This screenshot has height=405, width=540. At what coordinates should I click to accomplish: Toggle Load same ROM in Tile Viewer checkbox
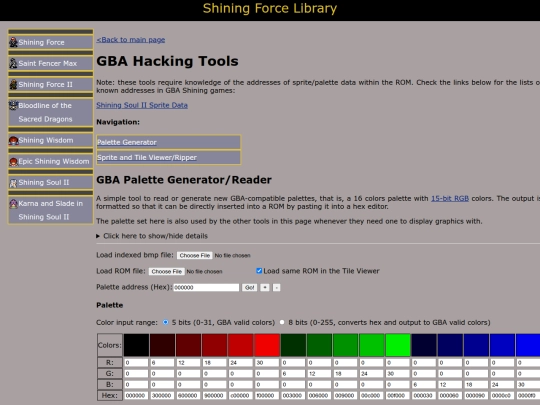coord(259,271)
